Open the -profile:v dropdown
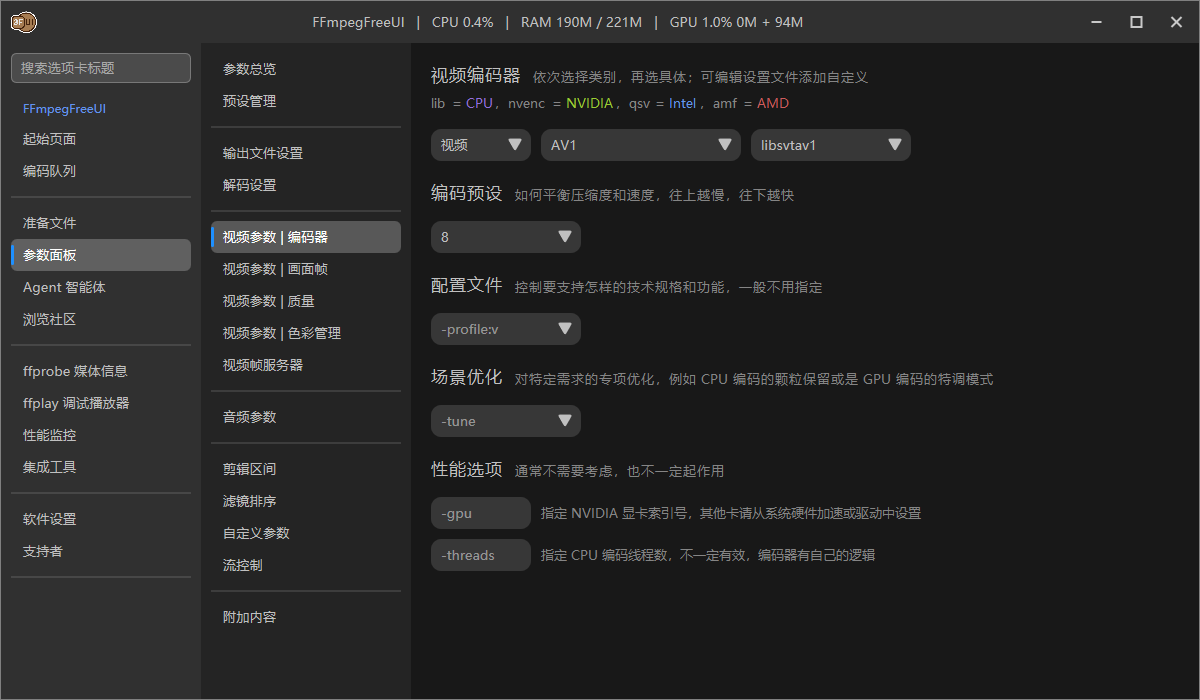Viewport: 1200px width, 700px height. tap(506, 329)
